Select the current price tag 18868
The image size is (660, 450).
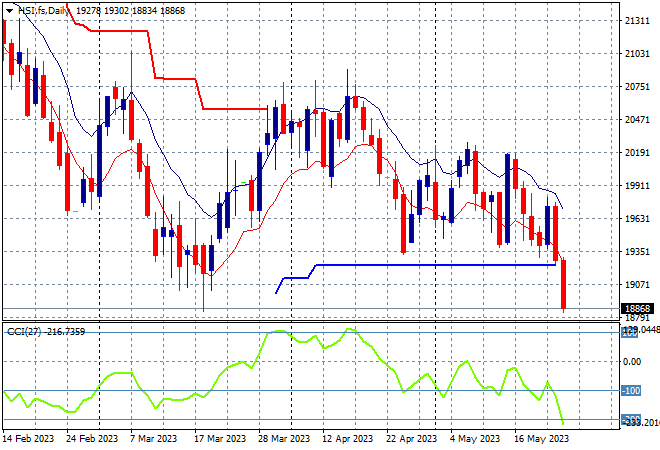click(637, 309)
